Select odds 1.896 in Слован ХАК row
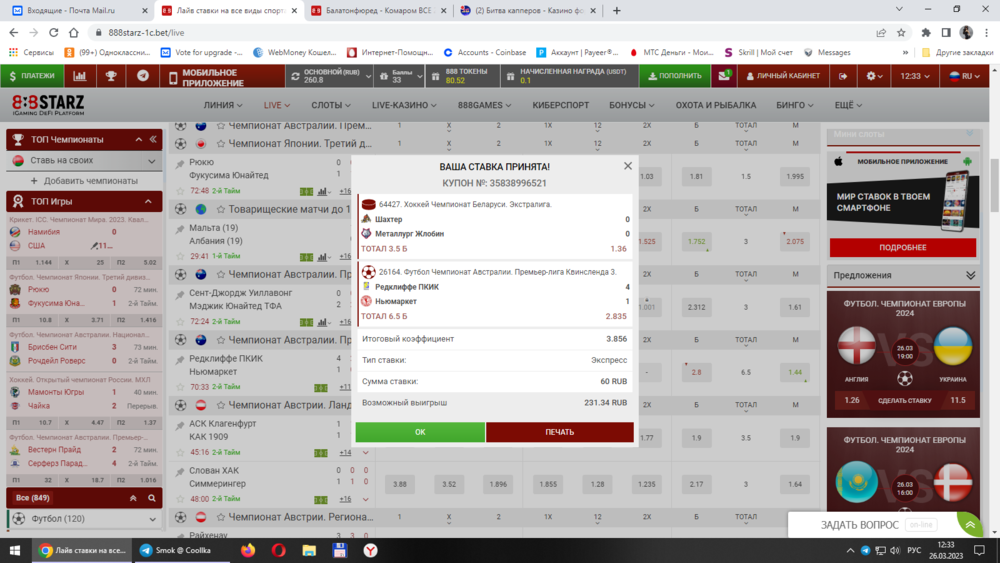 click(x=498, y=484)
